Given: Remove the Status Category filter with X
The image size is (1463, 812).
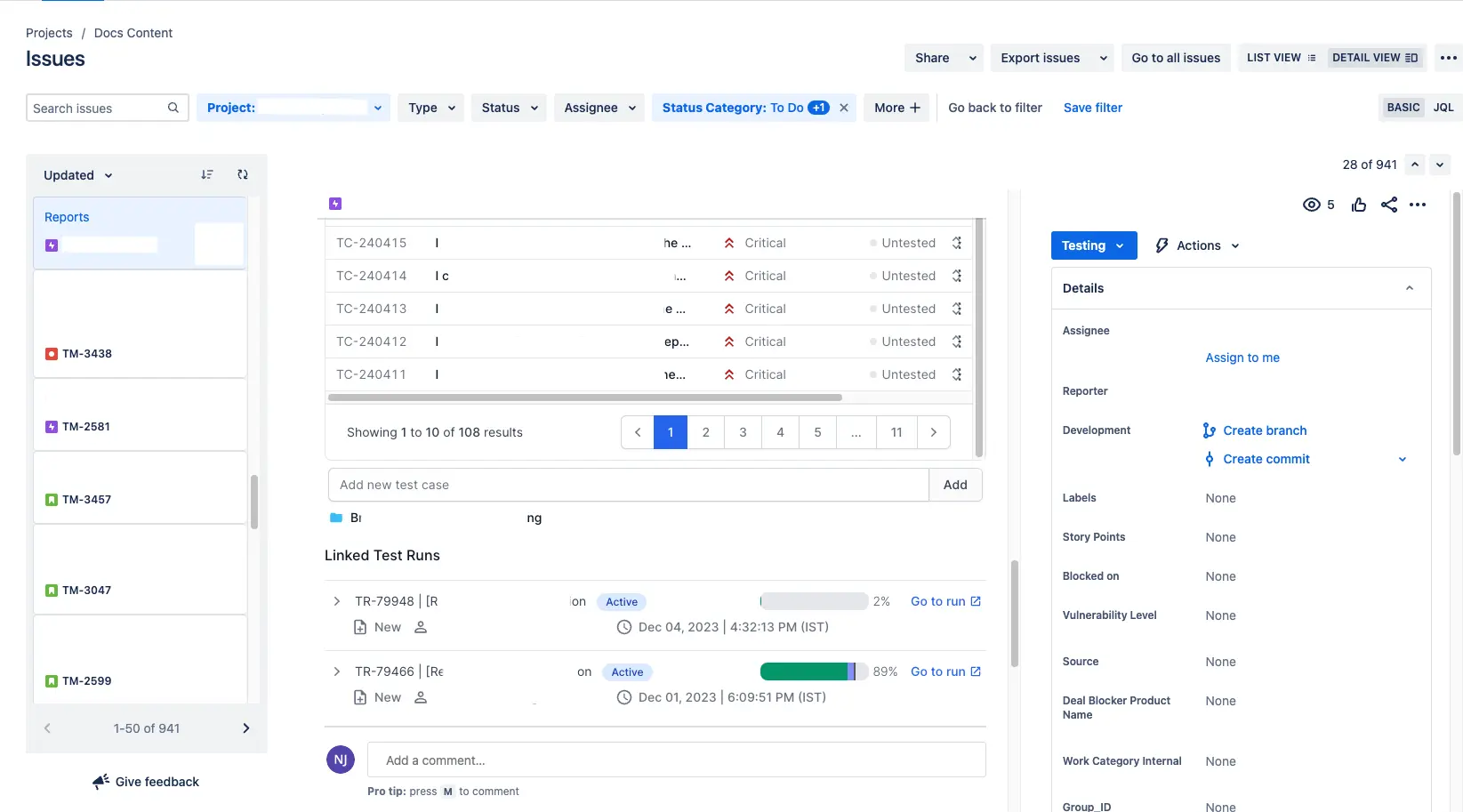Looking at the screenshot, I should click(844, 108).
